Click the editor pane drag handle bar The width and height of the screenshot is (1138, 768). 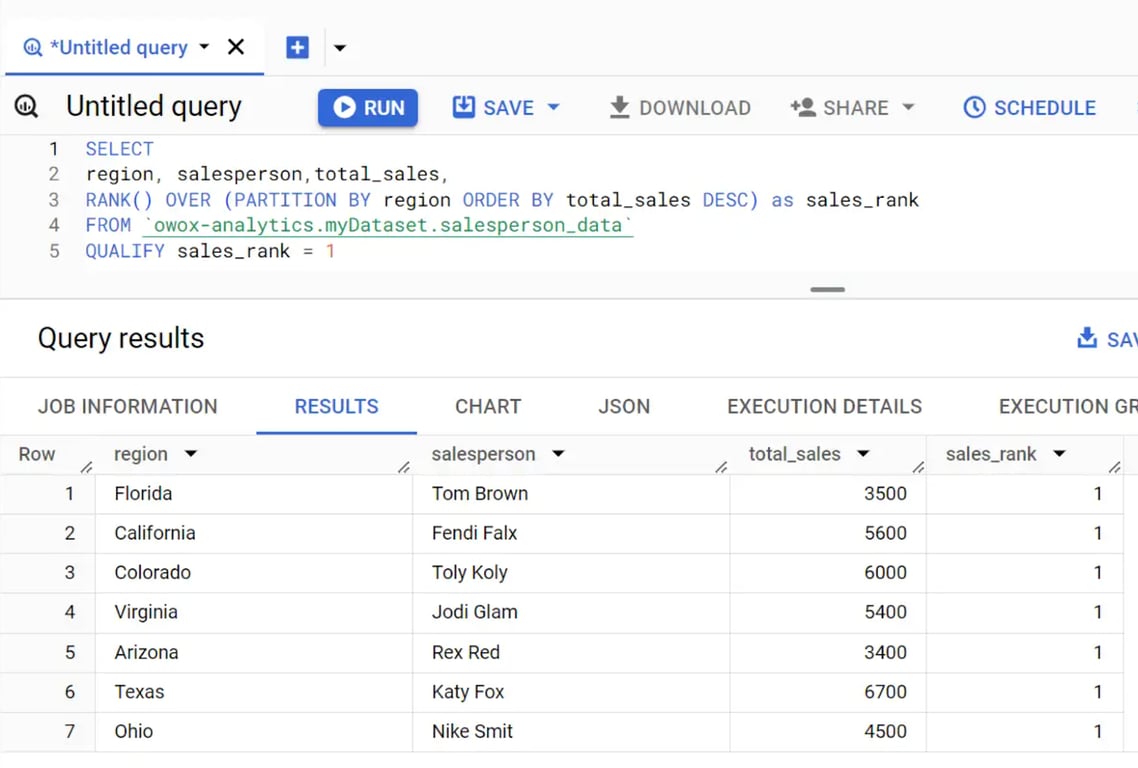[827, 290]
